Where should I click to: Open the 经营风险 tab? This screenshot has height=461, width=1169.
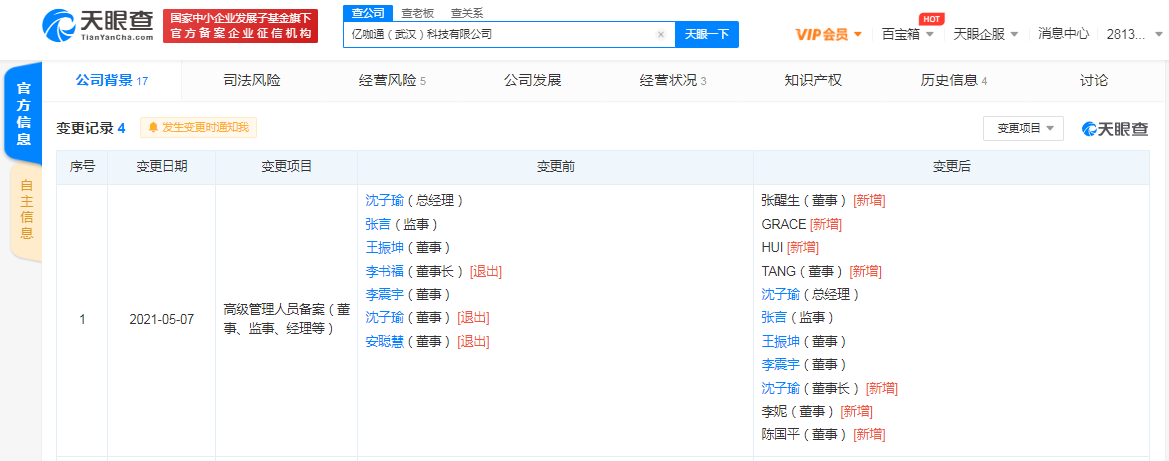pos(392,80)
